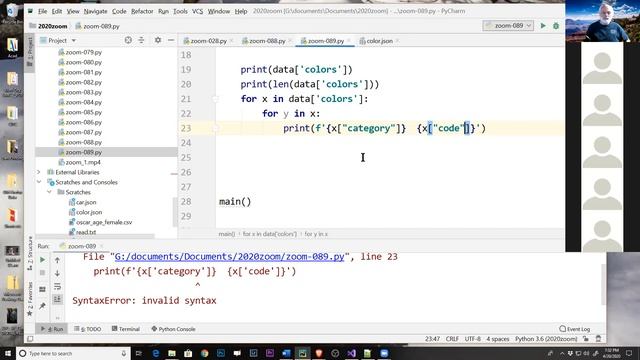
Task: Close the zoom-089 Run tab
Action: tap(101, 246)
